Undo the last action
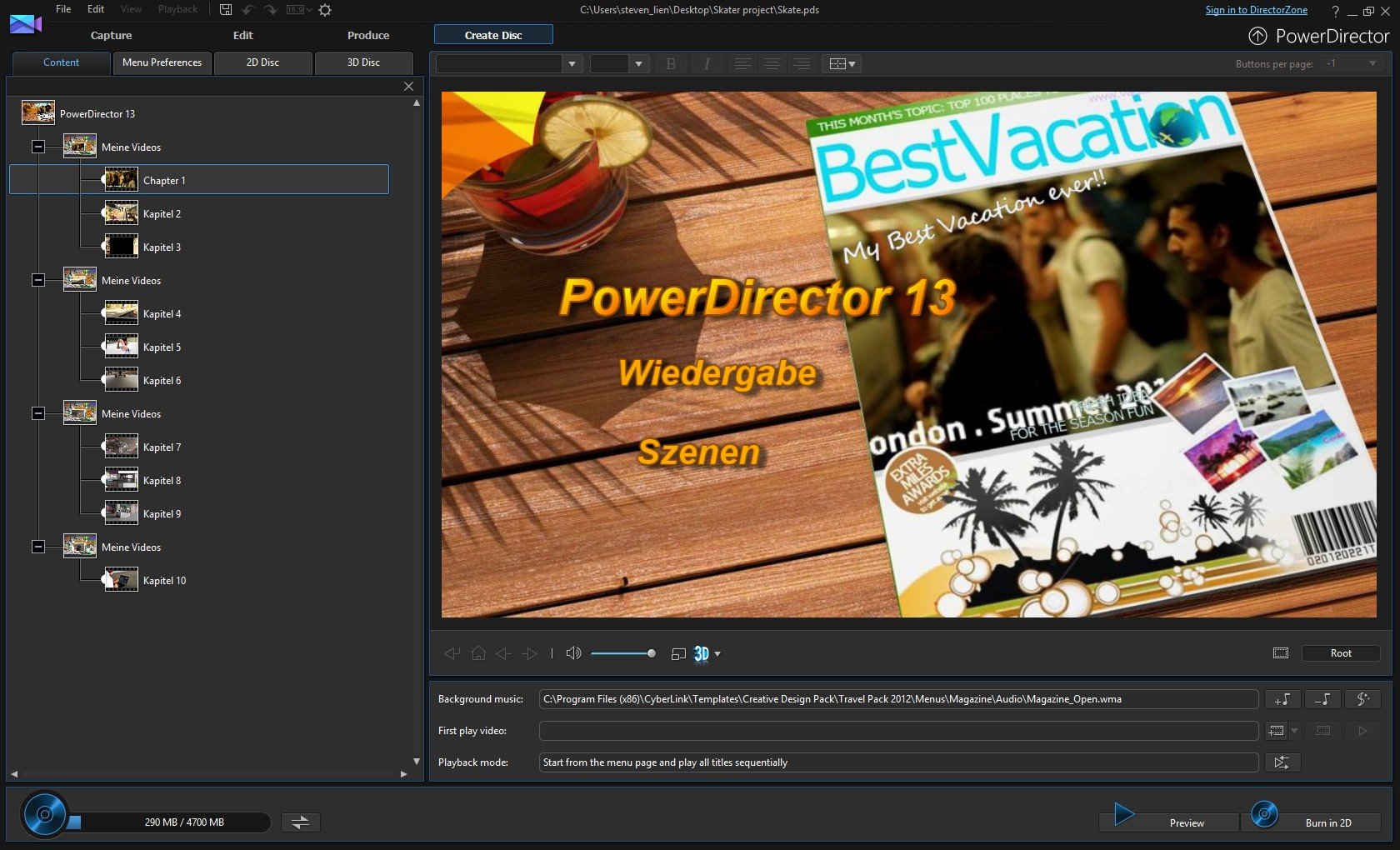Image resolution: width=1400 pixels, height=850 pixels. click(248, 10)
